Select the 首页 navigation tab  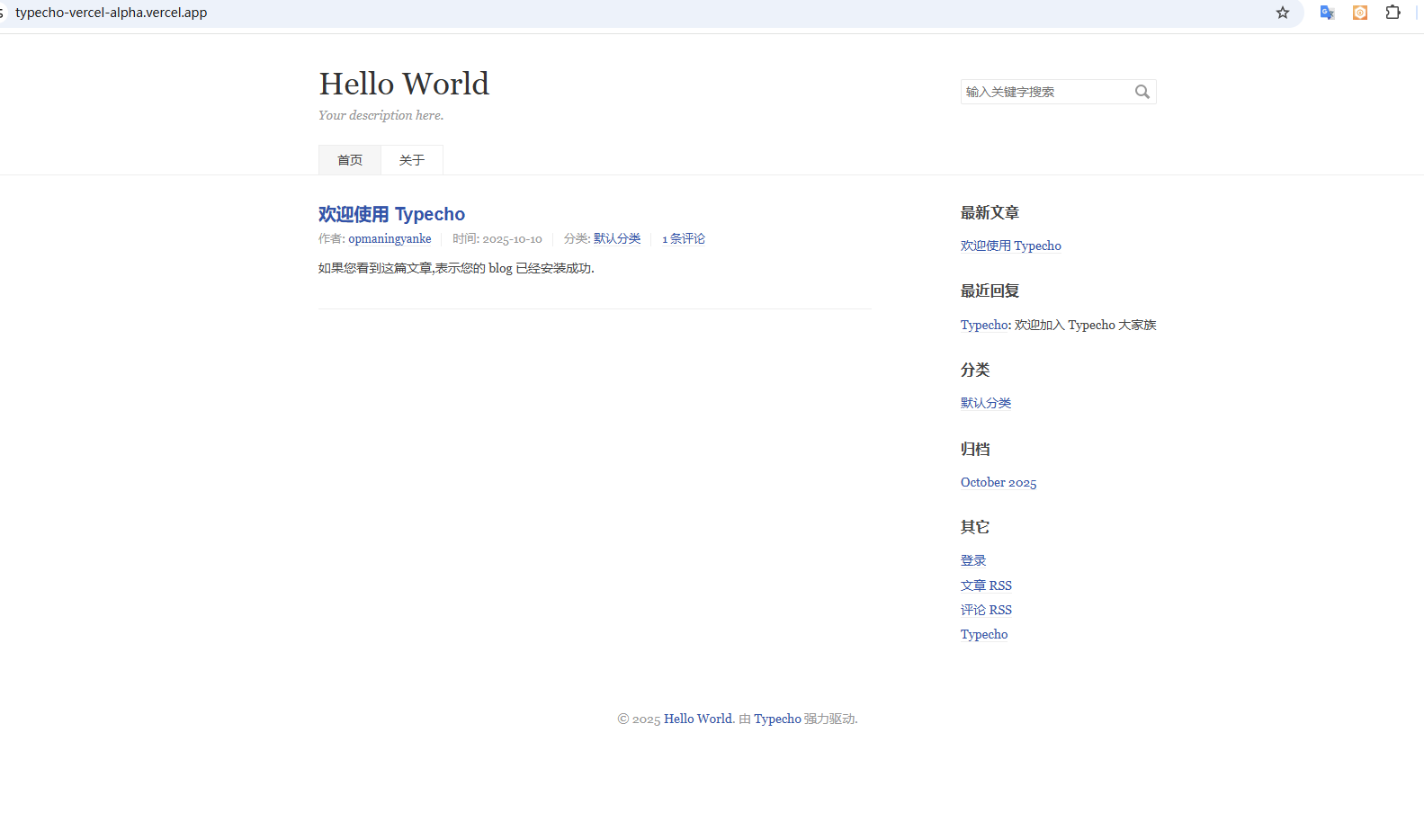350,160
